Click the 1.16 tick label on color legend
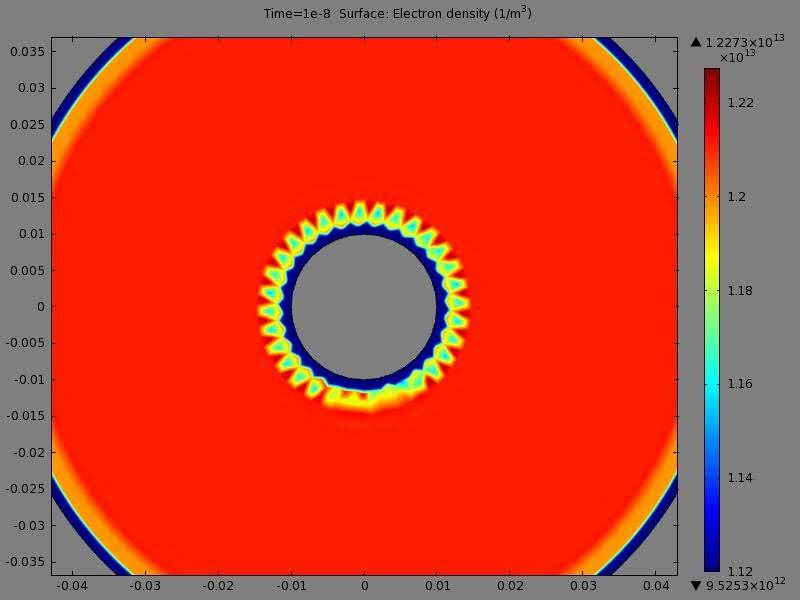 coord(740,384)
